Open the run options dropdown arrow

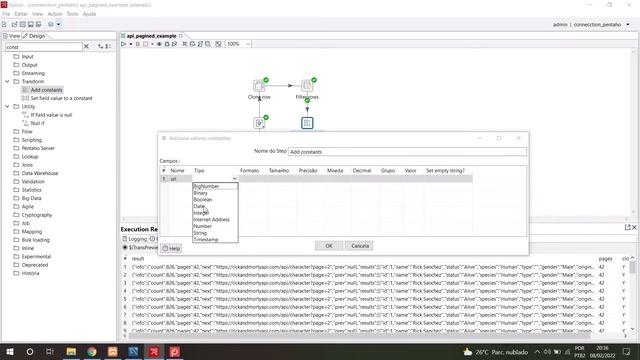[x=131, y=44]
